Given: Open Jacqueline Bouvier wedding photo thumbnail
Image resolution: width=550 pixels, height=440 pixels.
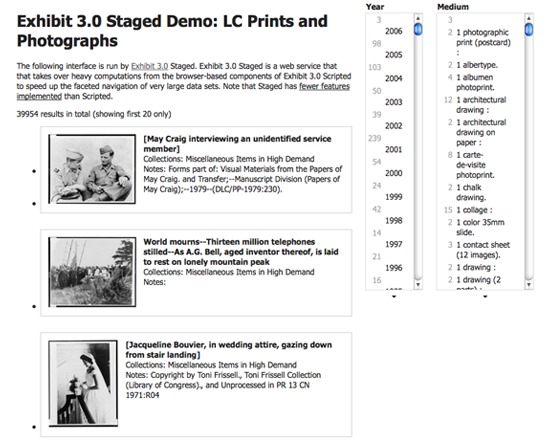Looking at the screenshot, I should pos(83,383).
